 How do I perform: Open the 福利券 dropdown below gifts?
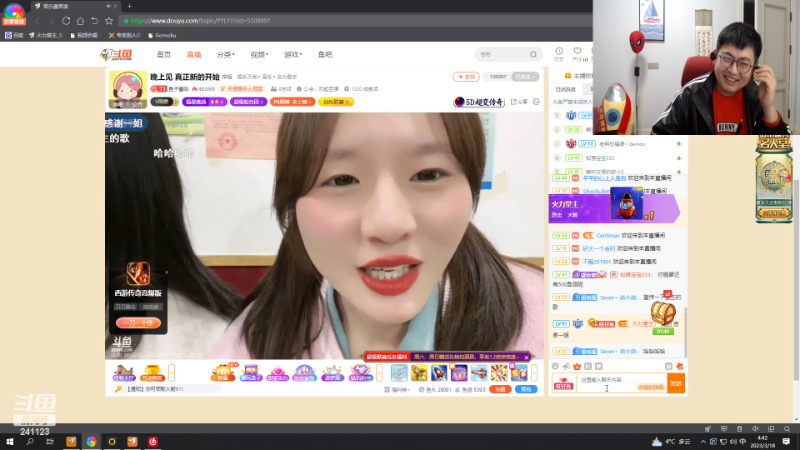tap(397, 389)
